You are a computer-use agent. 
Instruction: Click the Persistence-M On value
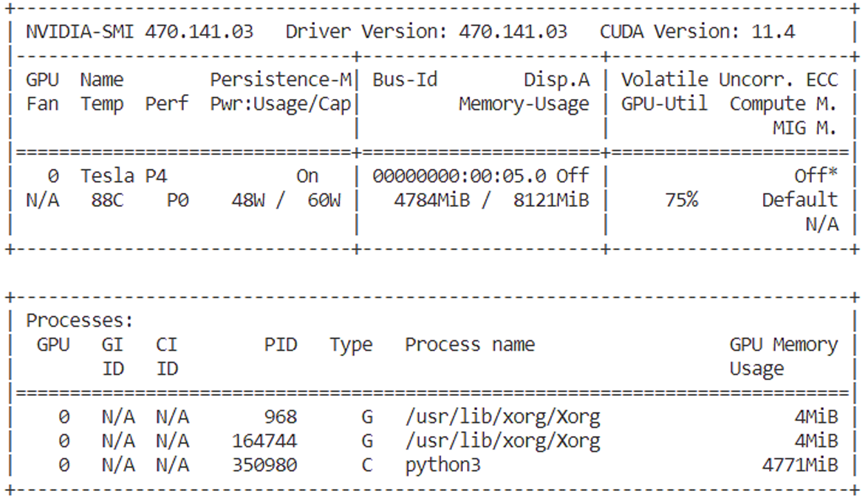coord(307,175)
